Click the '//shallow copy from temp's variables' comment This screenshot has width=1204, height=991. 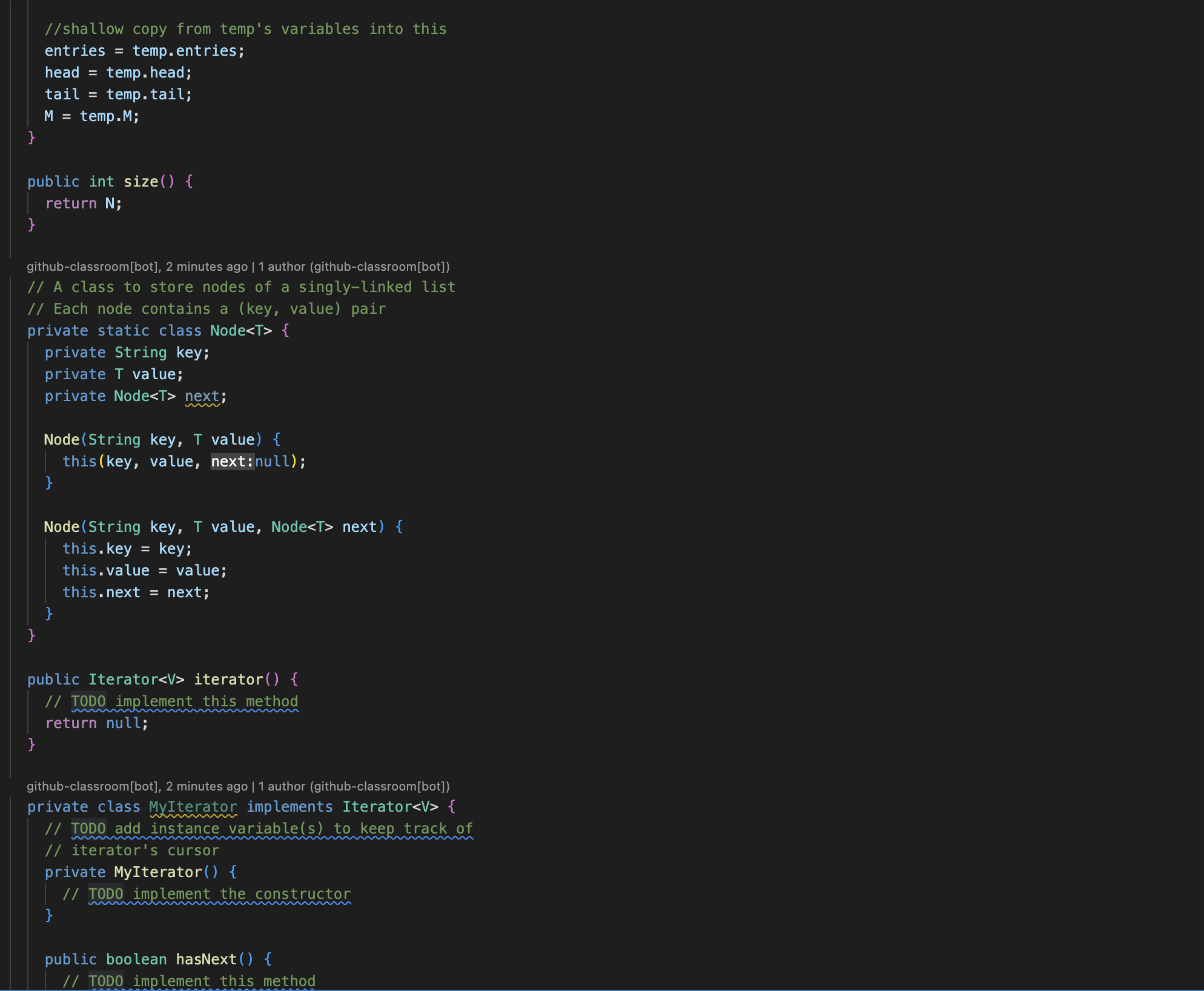pyautogui.click(x=245, y=29)
